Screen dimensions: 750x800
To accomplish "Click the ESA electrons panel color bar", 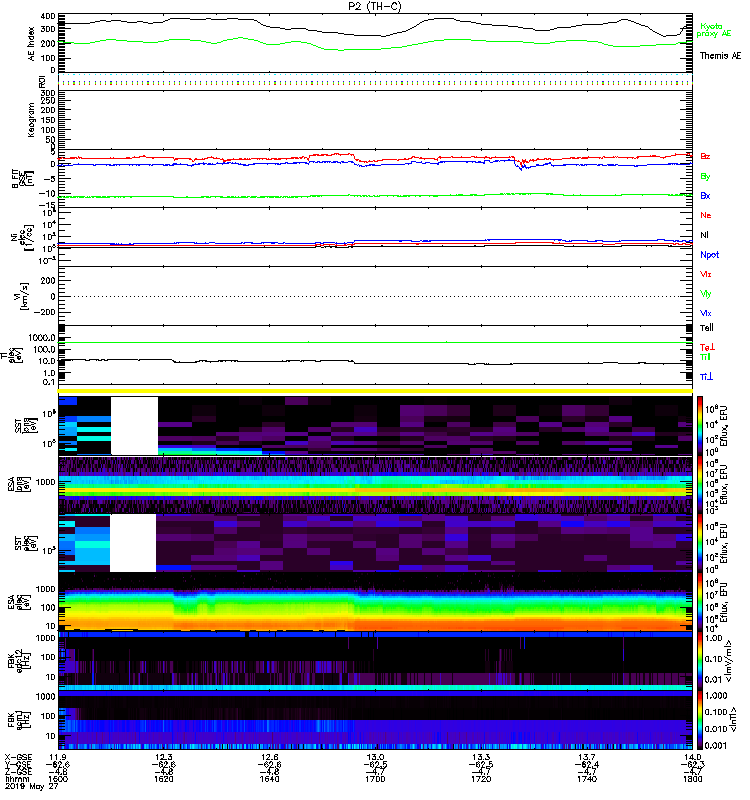I will (x=700, y=602).
